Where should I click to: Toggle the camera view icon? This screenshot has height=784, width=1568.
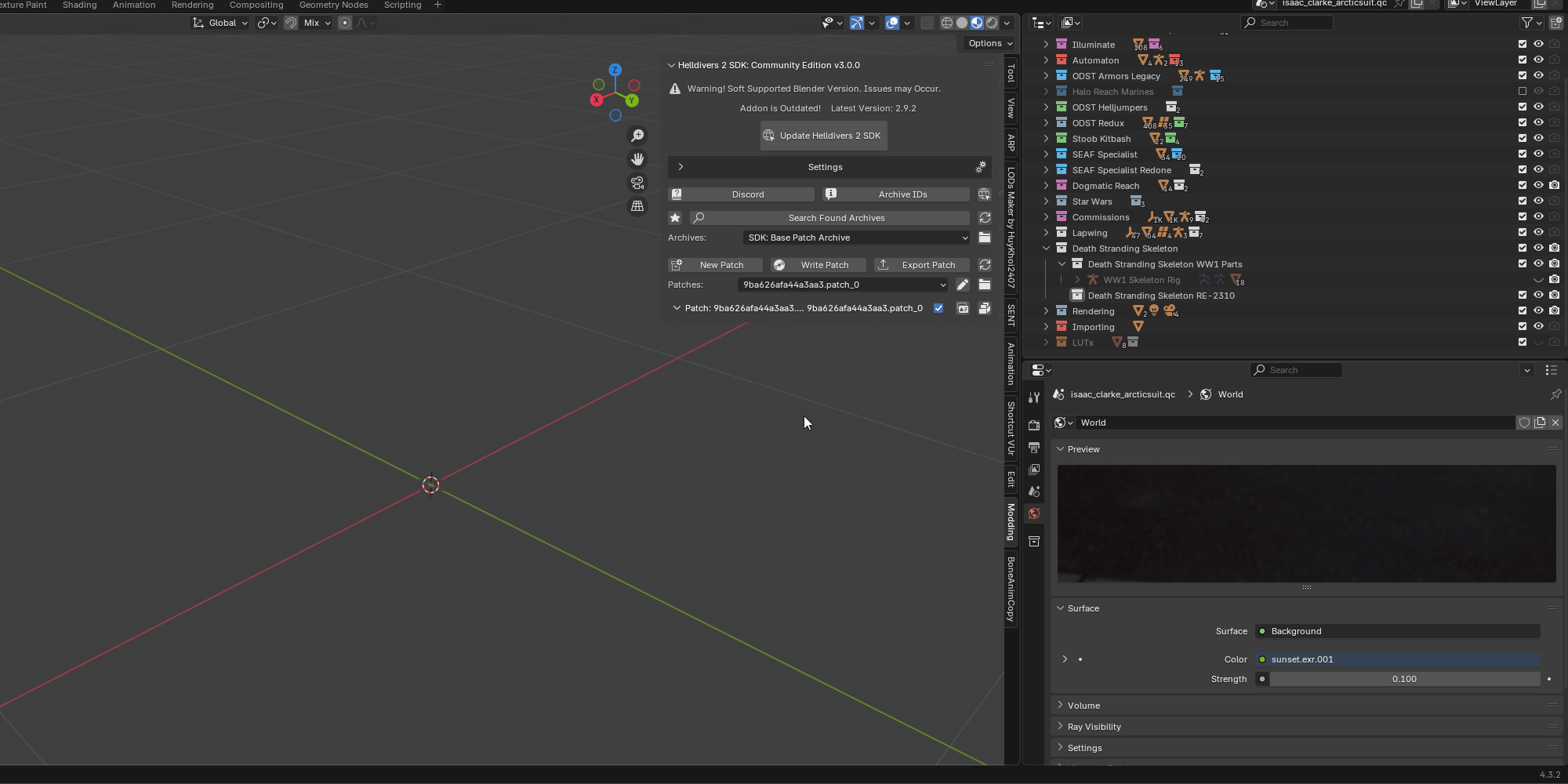(x=637, y=183)
